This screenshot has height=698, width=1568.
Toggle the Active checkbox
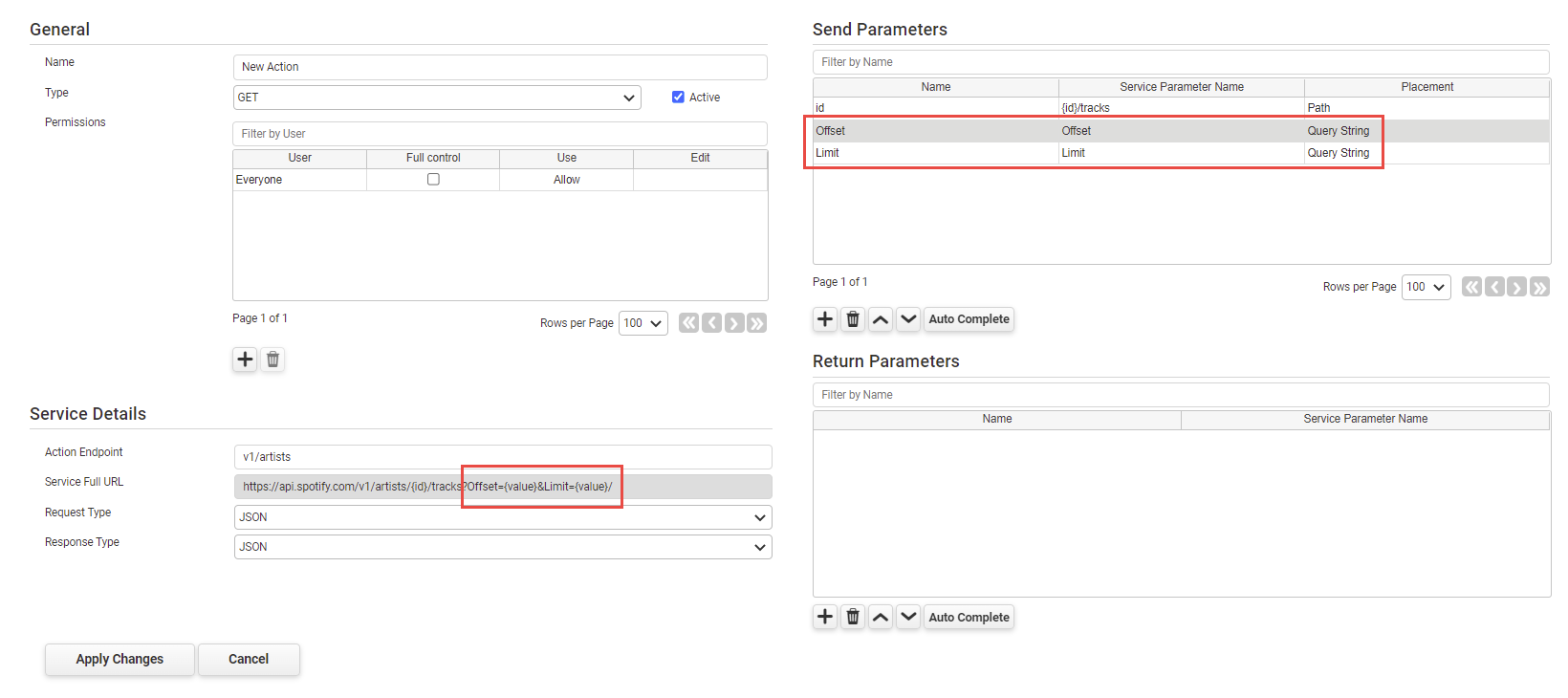pos(678,98)
